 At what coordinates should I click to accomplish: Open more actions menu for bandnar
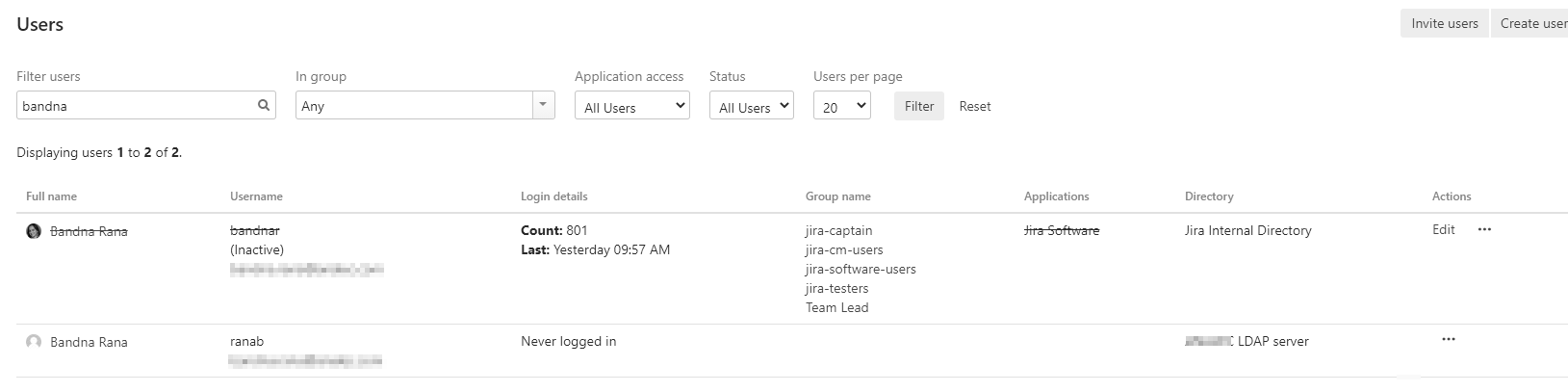(1484, 230)
